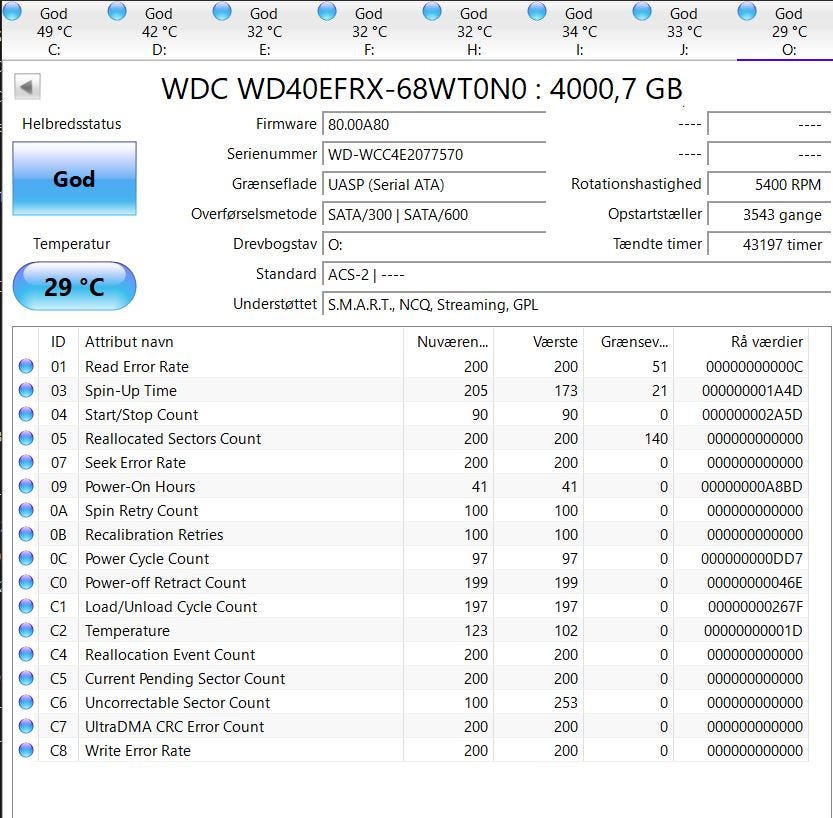This screenshot has height=818, width=833.
Task: Click the Rå værdier column header
Action: 741,342
